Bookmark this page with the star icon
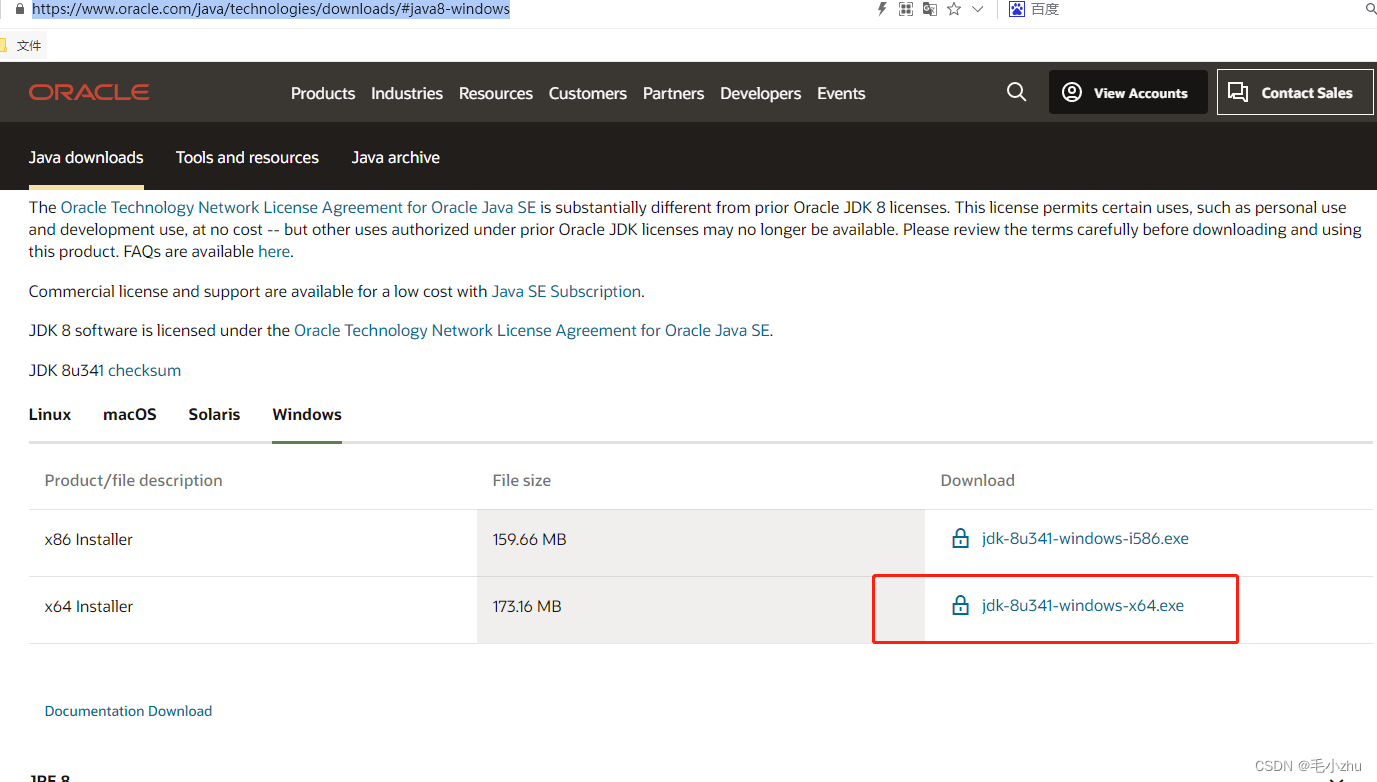 point(953,9)
